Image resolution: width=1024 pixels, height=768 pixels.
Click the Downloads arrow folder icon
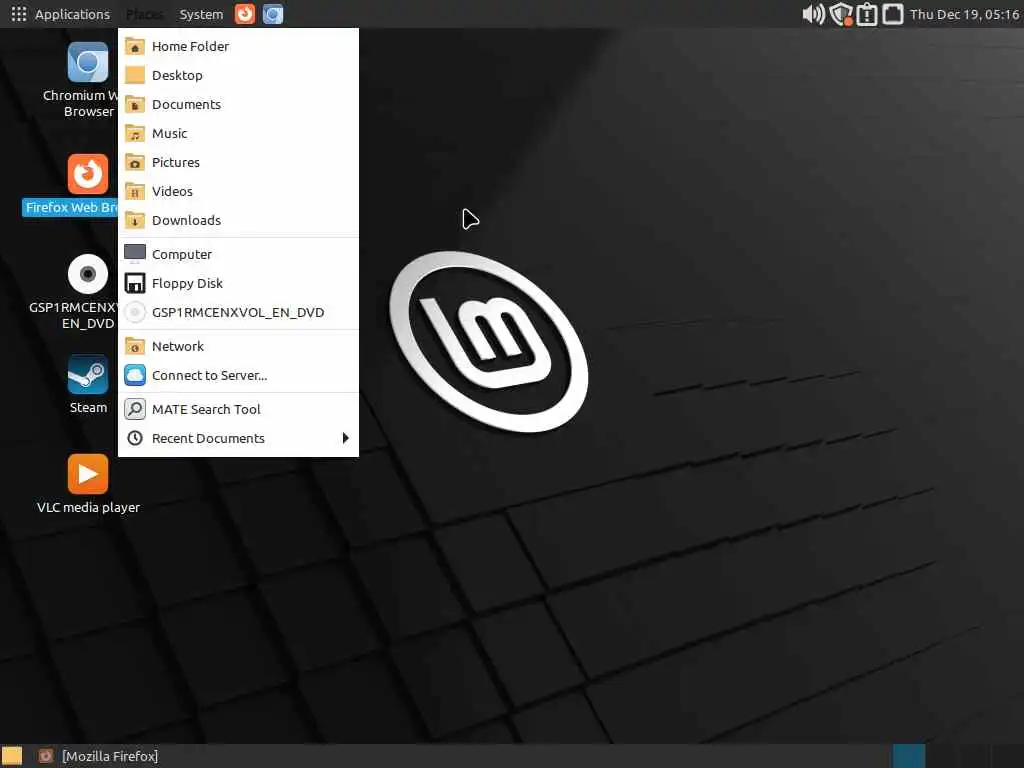135,220
